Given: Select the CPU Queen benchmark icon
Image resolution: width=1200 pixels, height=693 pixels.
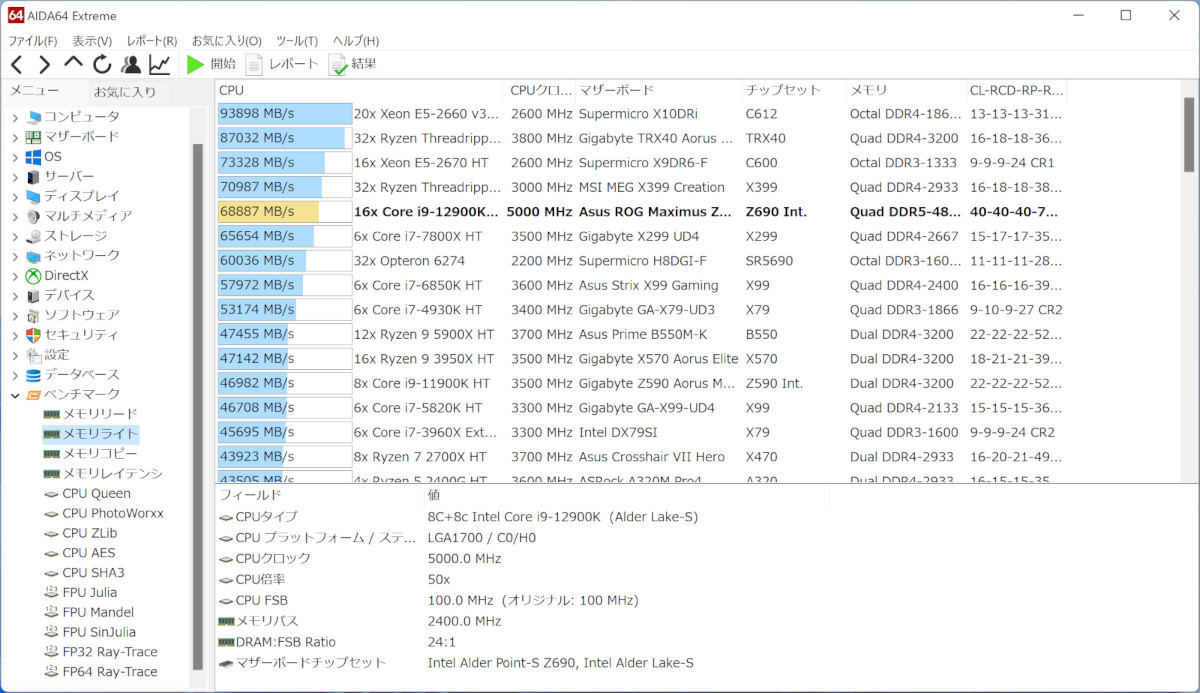Looking at the screenshot, I should [x=51, y=493].
